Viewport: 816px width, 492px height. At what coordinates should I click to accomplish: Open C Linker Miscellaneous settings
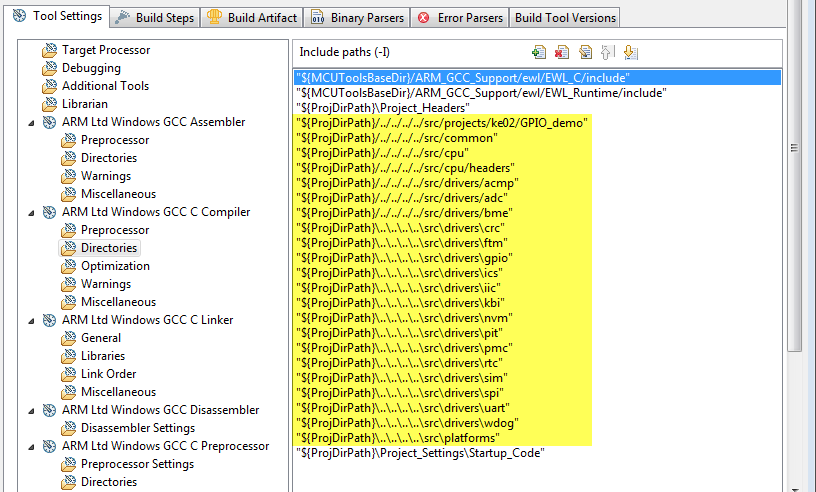pyautogui.click(x=118, y=392)
